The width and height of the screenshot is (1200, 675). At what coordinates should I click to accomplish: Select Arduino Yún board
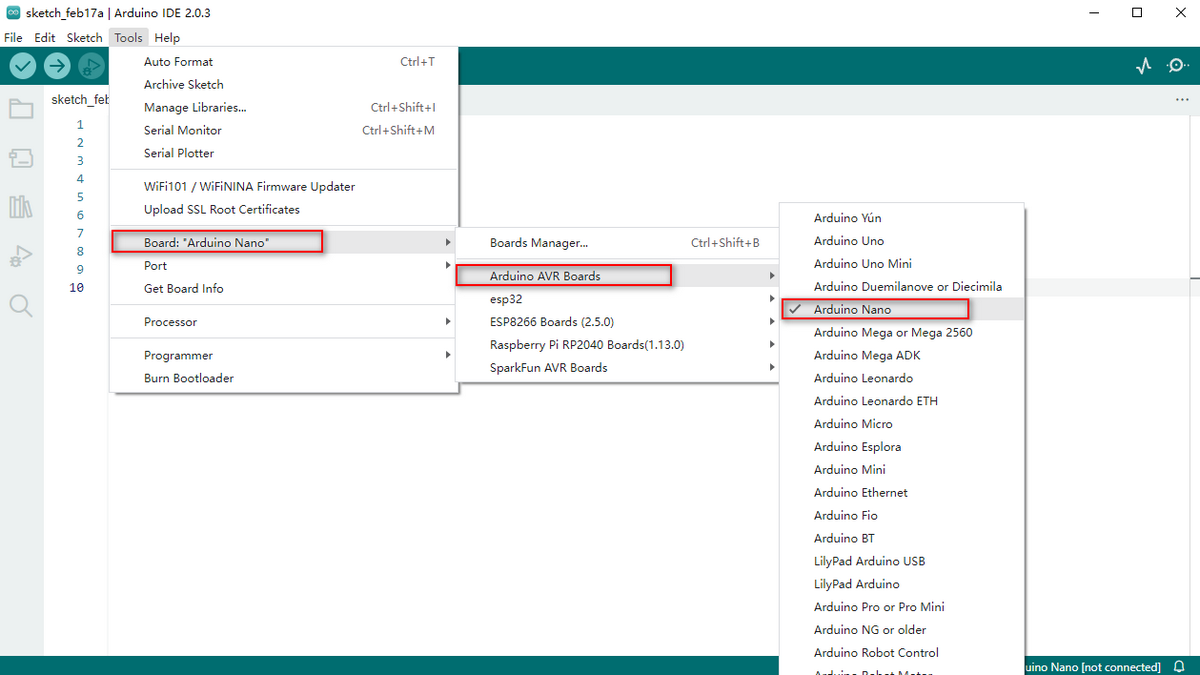point(902,218)
